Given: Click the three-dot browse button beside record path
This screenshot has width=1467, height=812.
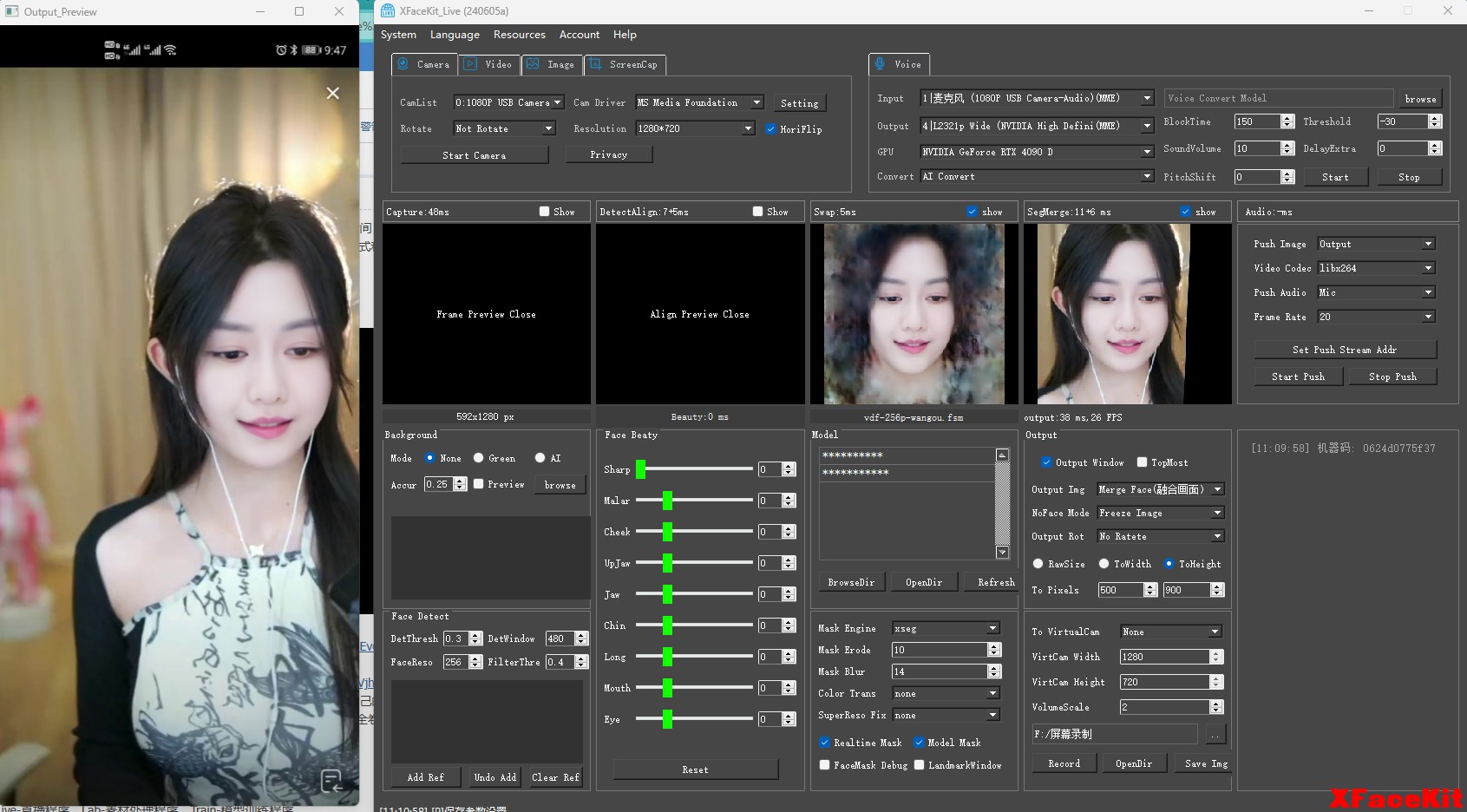Looking at the screenshot, I should tap(1215, 735).
